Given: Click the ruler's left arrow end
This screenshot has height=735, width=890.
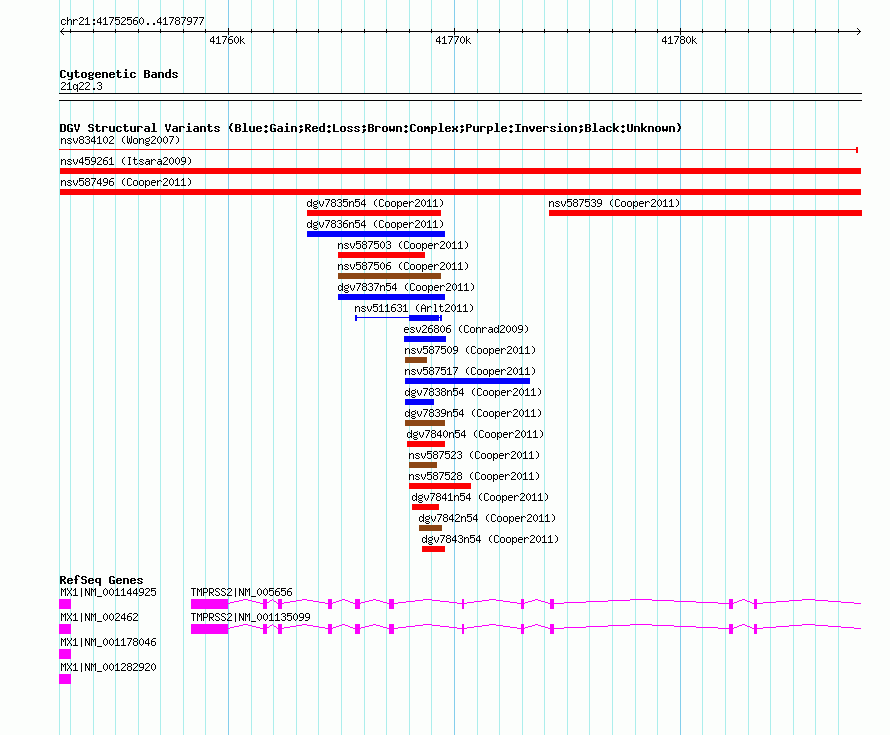Looking at the screenshot, I should click(62, 31).
